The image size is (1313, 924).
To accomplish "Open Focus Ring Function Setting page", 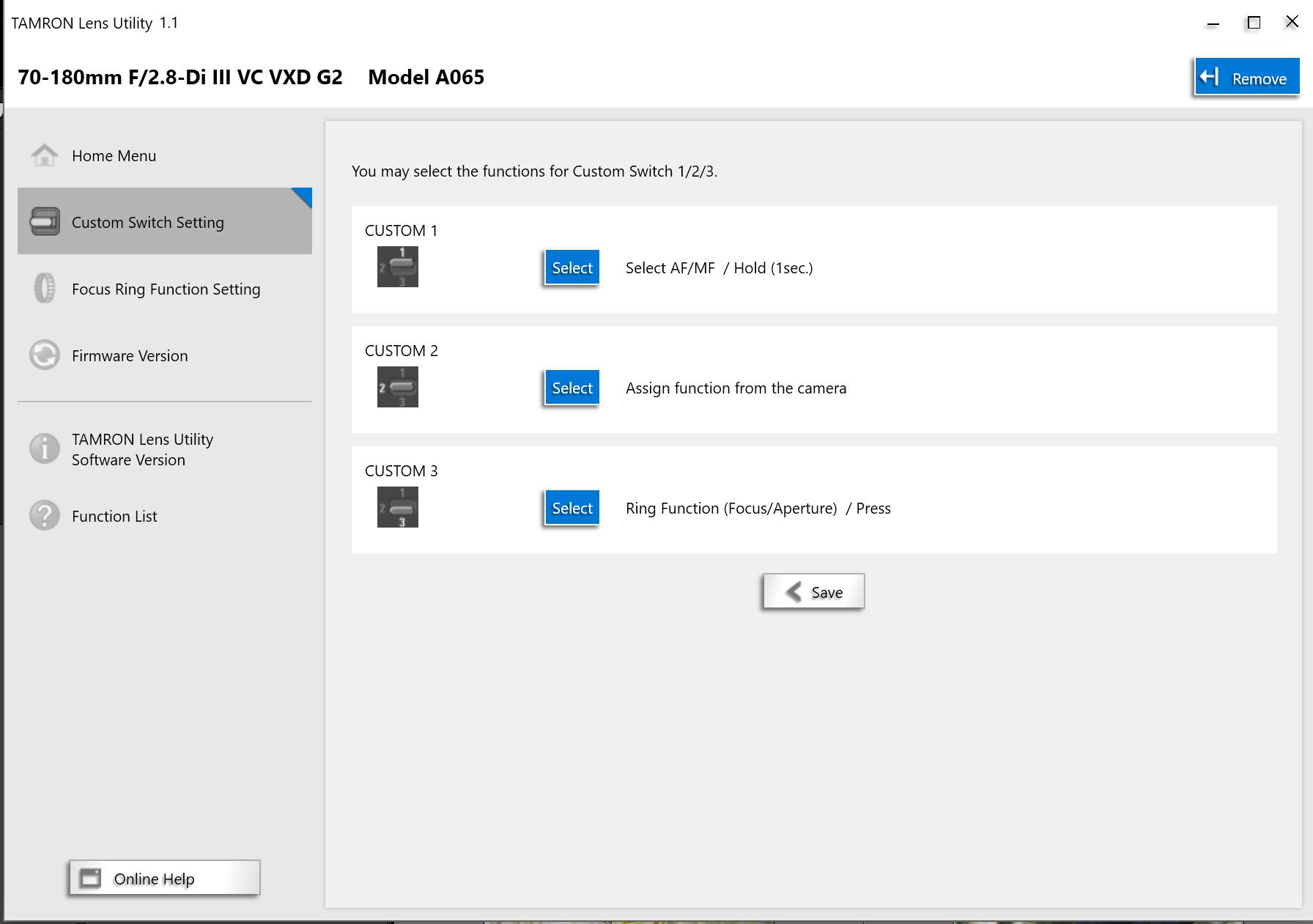I will (x=165, y=289).
